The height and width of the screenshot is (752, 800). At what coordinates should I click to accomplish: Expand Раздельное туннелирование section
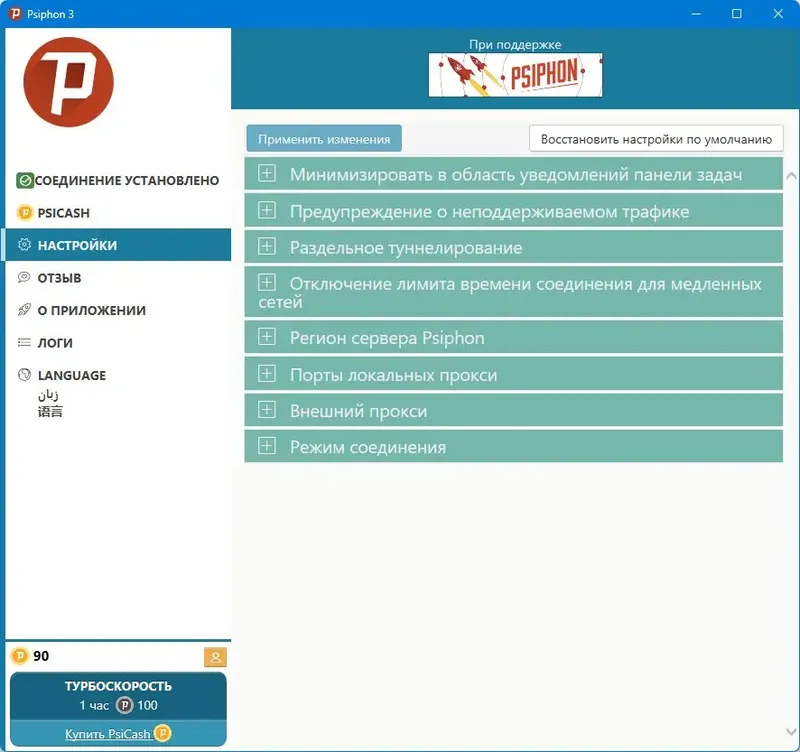513,247
